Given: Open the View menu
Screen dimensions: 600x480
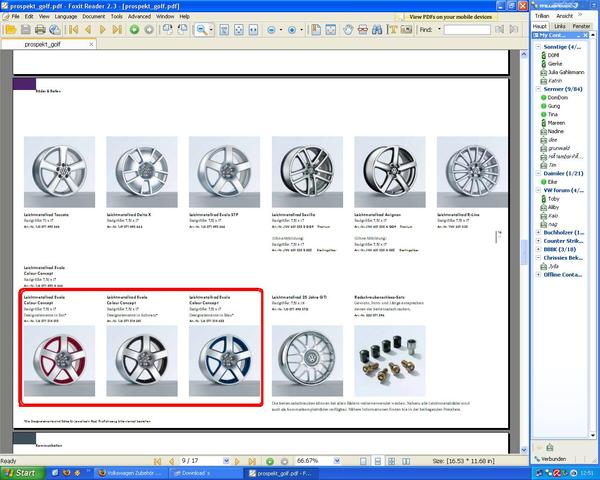Looking at the screenshot, I should pos(44,16).
